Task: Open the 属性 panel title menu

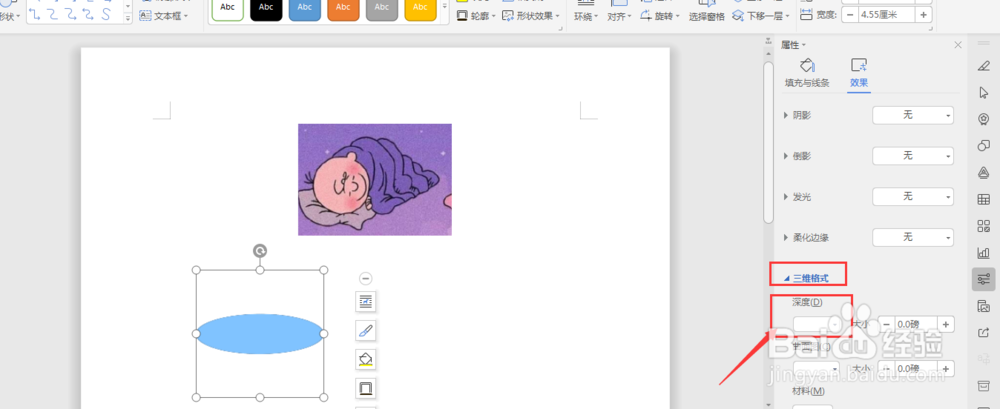Action: 793,45
